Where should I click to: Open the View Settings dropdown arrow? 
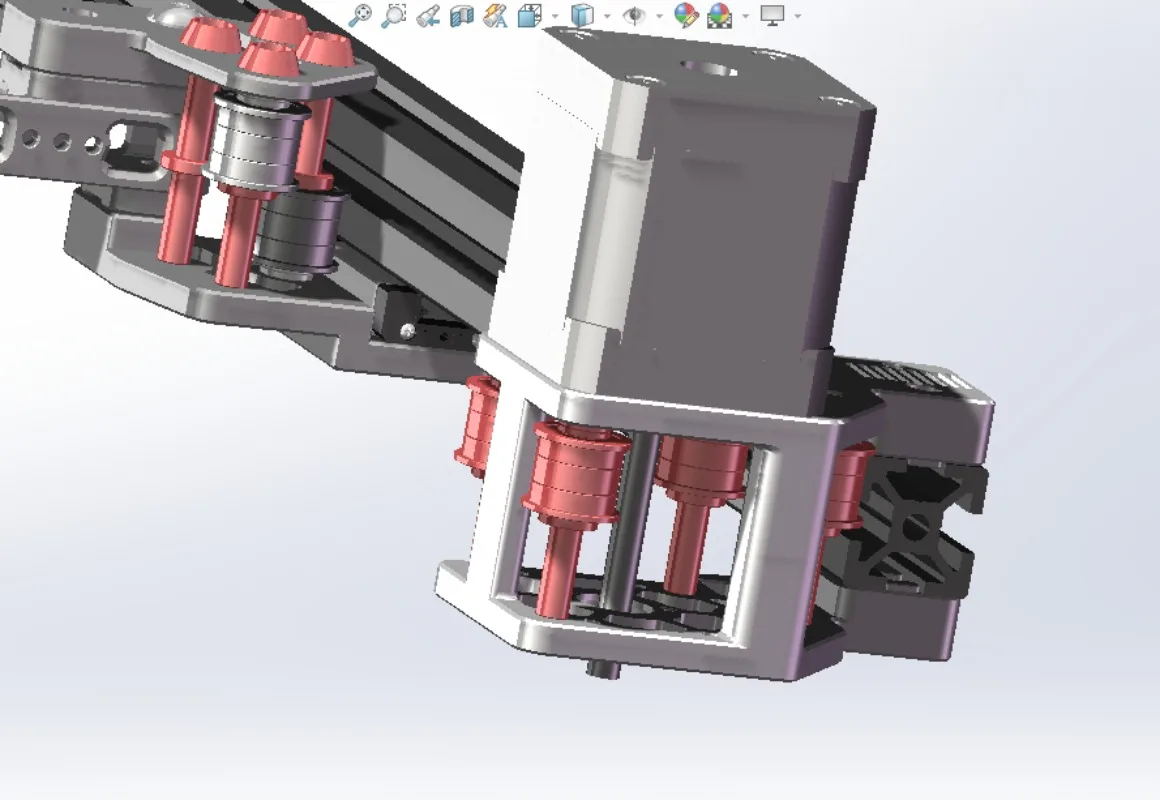pos(795,17)
